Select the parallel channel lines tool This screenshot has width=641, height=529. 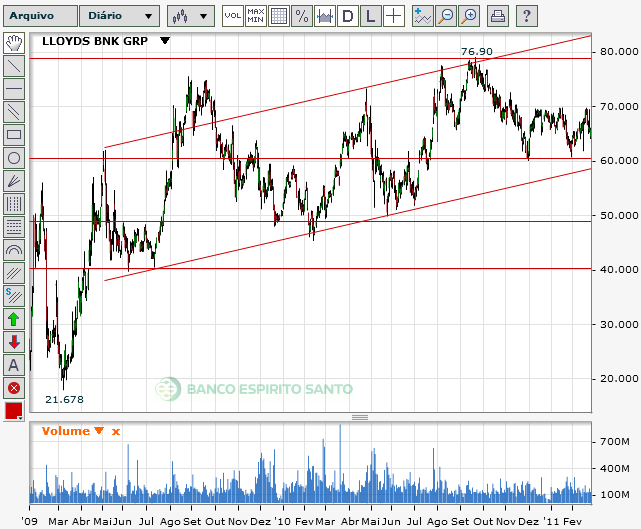click(x=14, y=112)
